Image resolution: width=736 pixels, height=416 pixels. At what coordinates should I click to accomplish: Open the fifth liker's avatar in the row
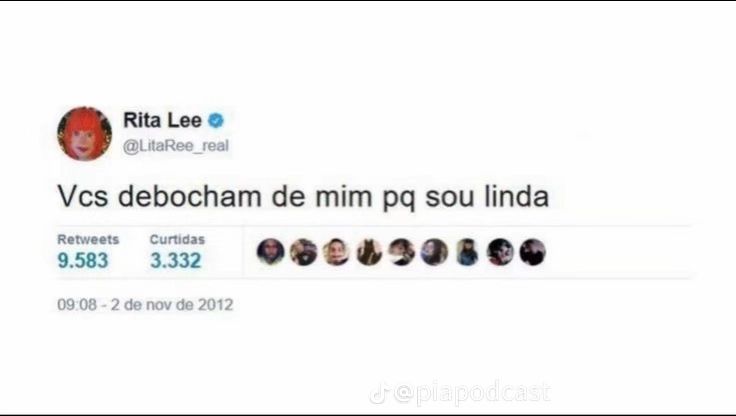point(402,252)
